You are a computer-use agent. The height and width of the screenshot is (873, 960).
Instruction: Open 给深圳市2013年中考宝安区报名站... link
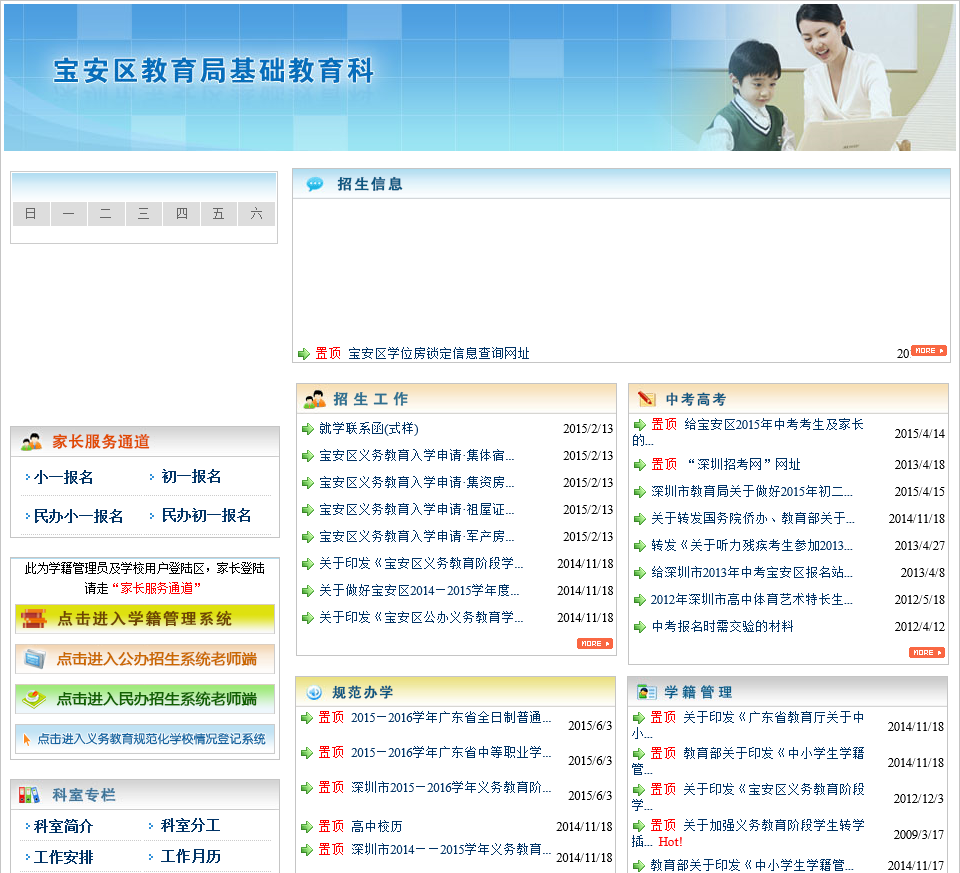pos(751,572)
